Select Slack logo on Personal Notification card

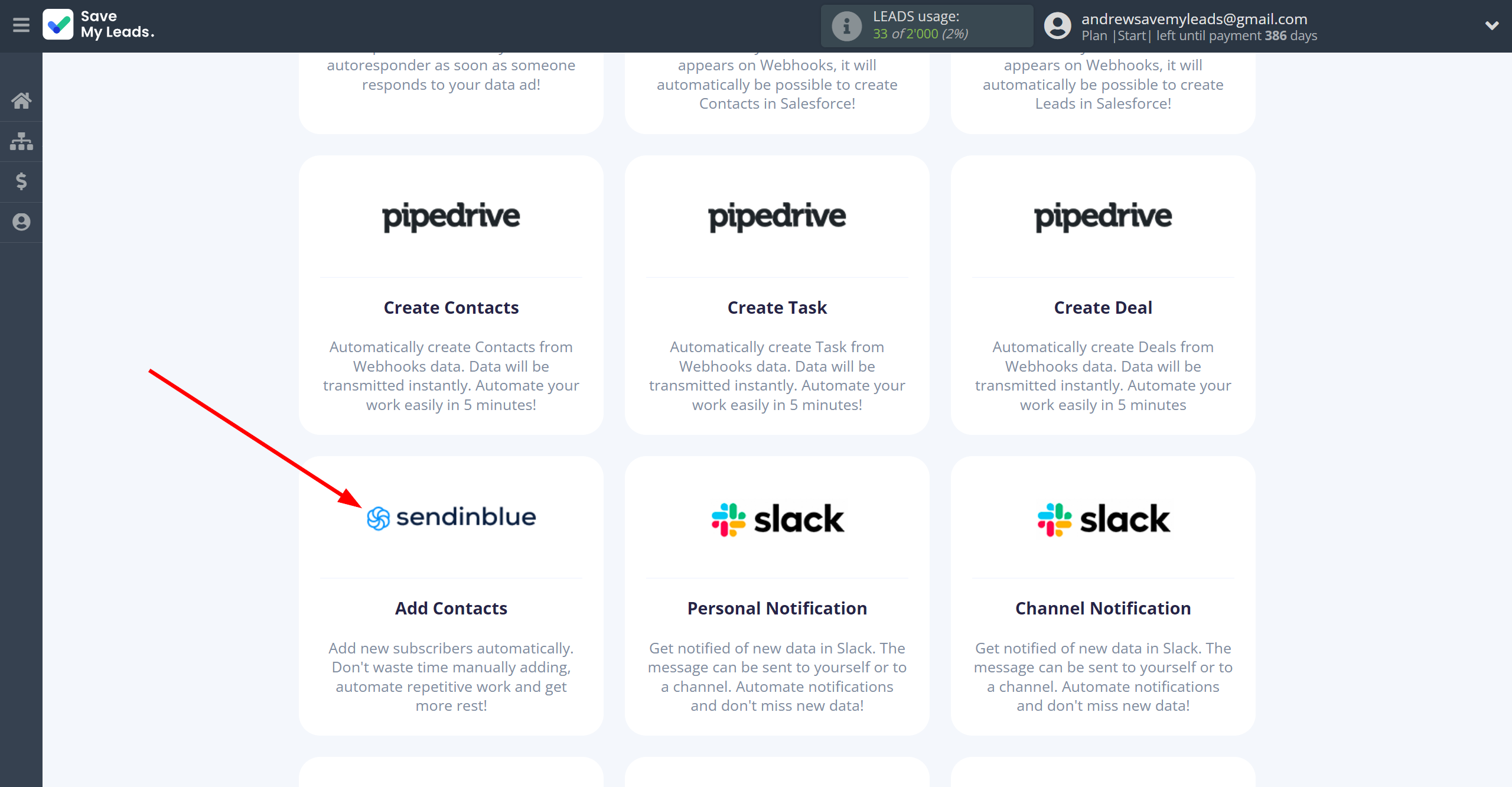(x=777, y=519)
